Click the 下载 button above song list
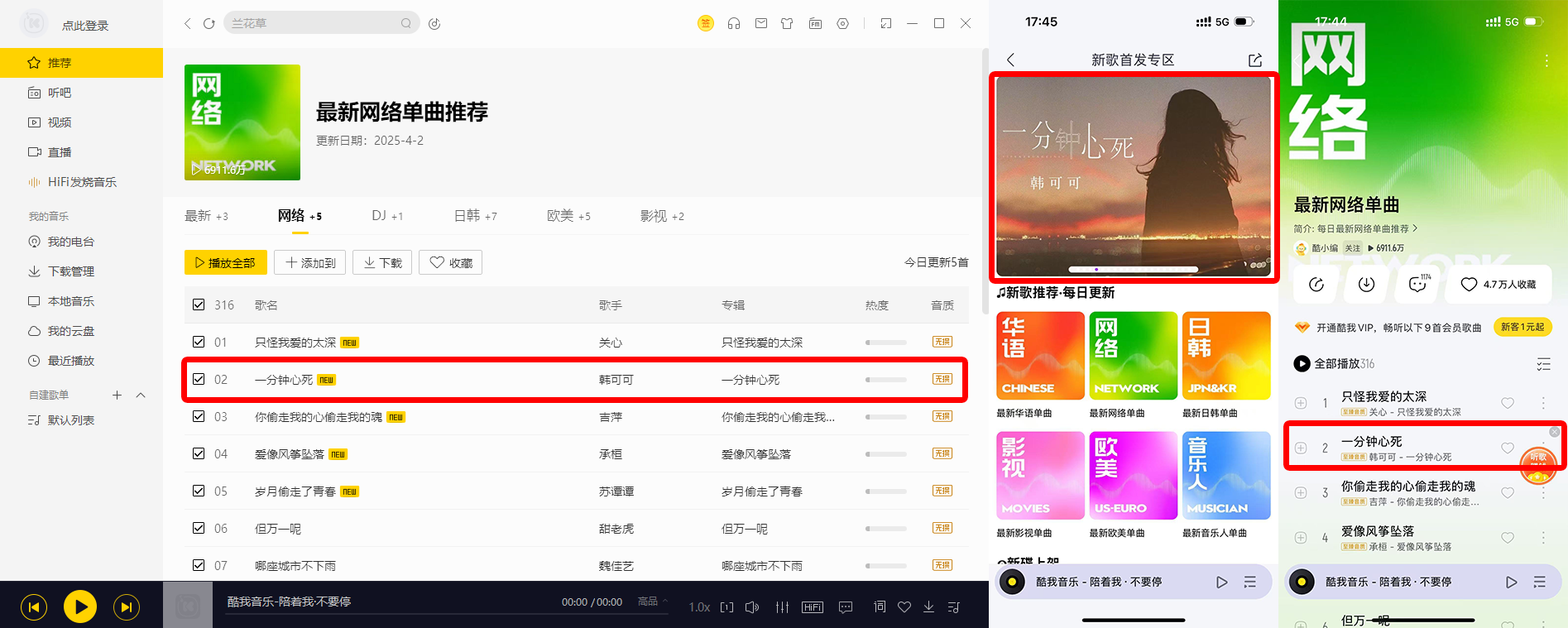The width and height of the screenshot is (1568, 628). [x=382, y=262]
